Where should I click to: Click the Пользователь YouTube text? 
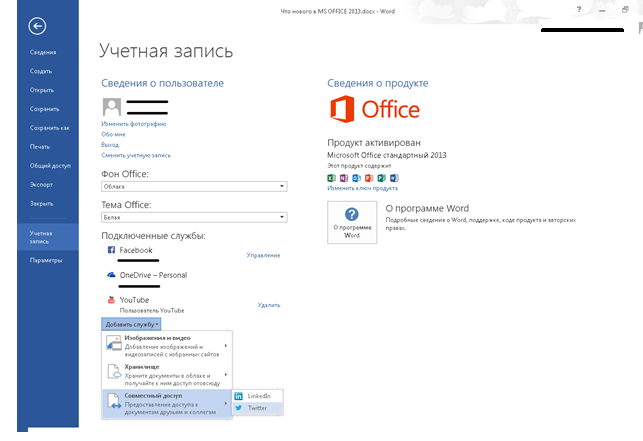[x=152, y=311]
